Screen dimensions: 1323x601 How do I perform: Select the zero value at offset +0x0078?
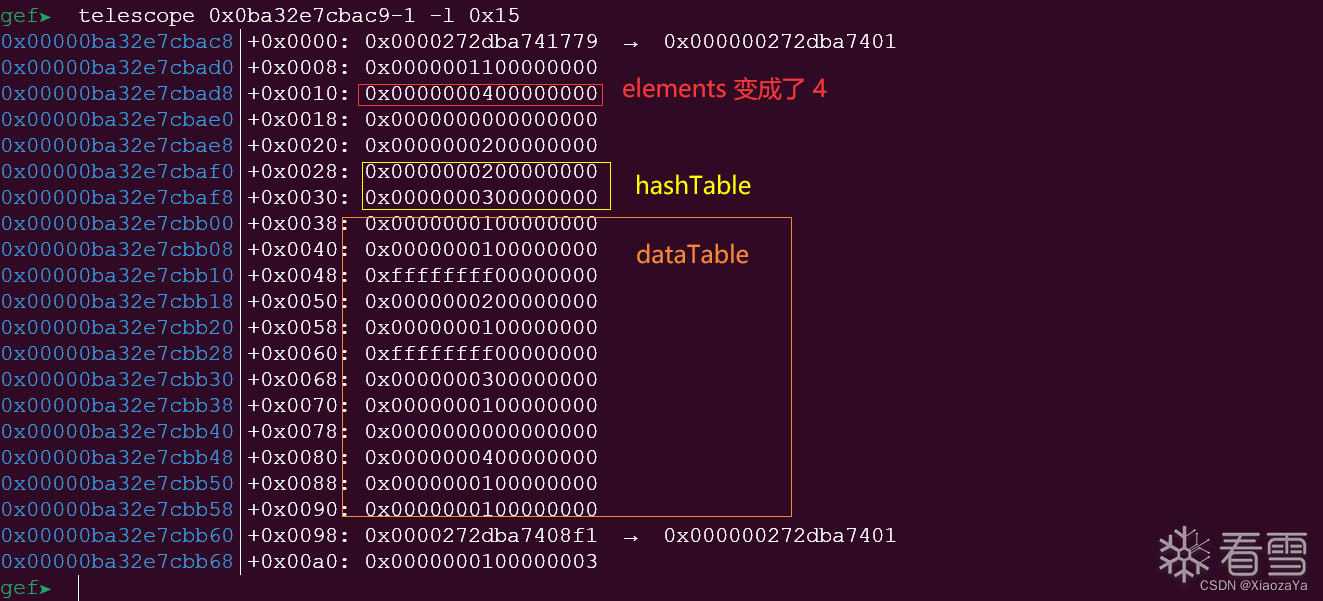click(x=481, y=432)
